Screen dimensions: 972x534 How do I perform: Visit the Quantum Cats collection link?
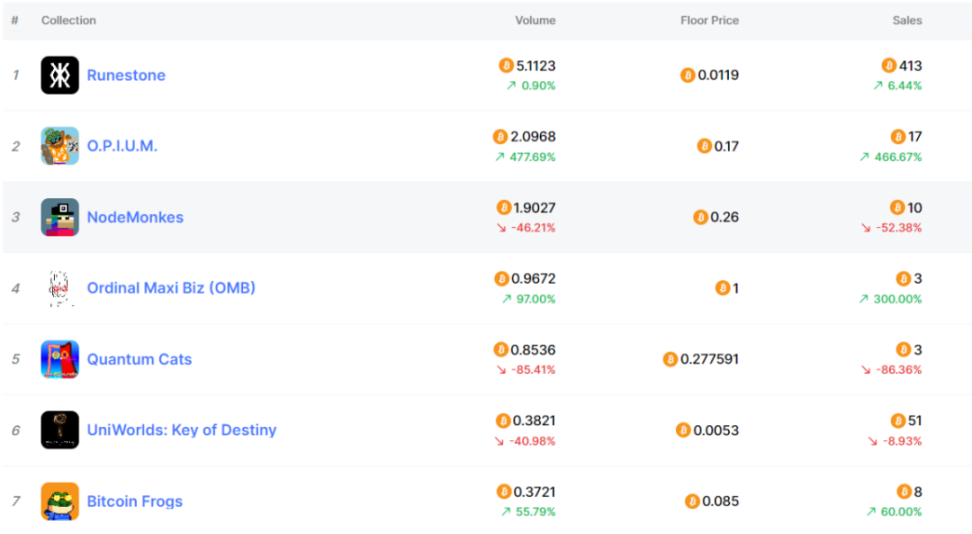(139, 359)
